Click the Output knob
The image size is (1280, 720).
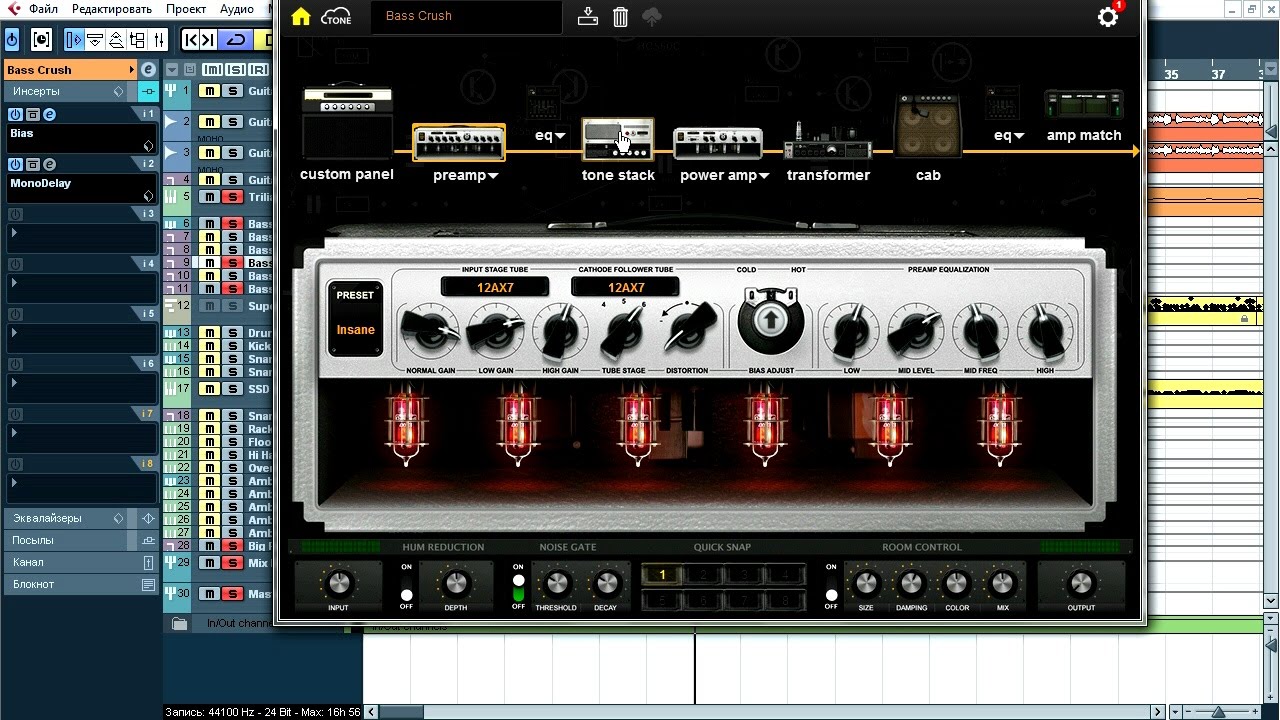pyautogui.click(x=1081, y=582)
